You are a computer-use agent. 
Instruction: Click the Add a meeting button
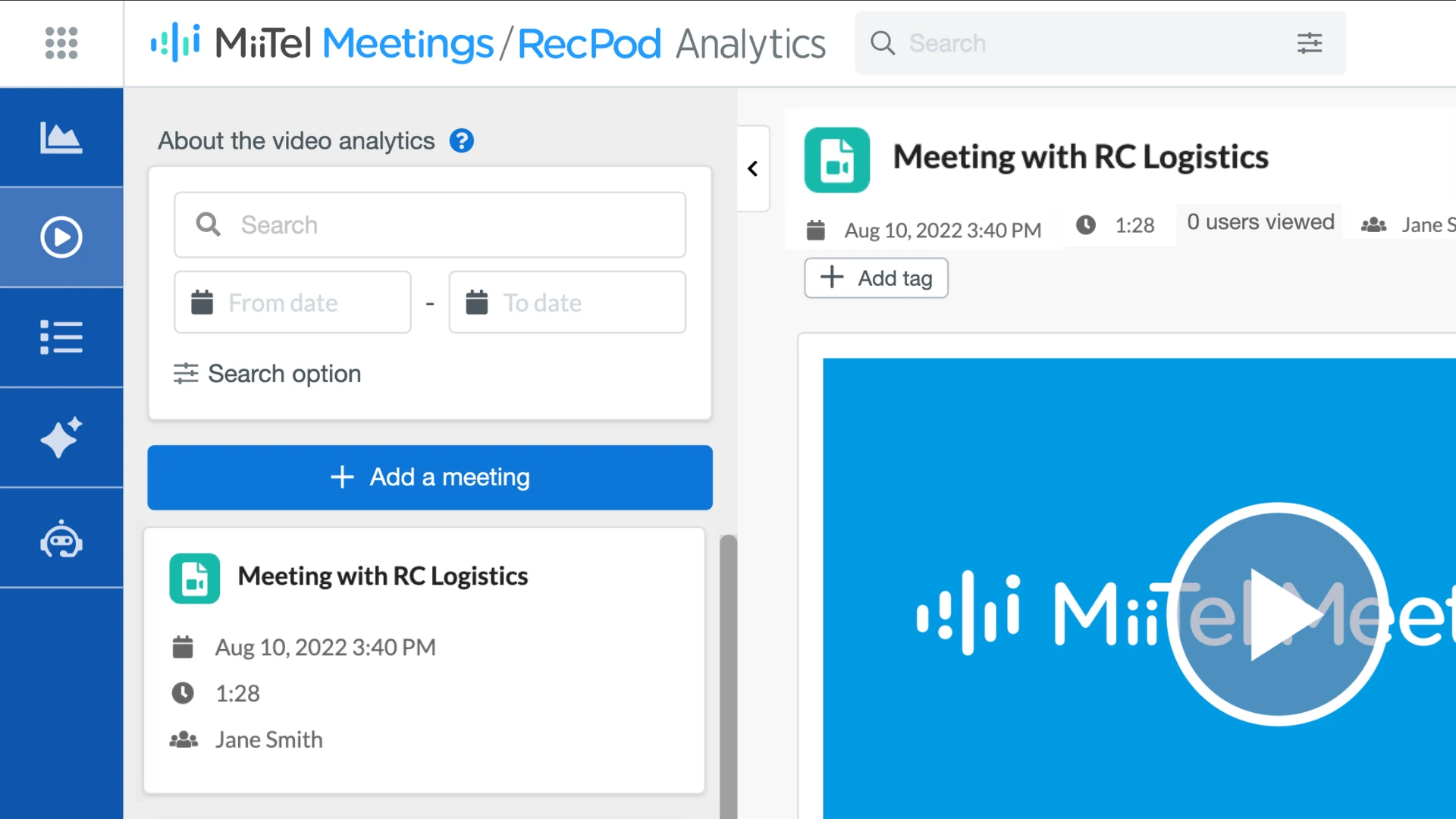tap(429, 477)
